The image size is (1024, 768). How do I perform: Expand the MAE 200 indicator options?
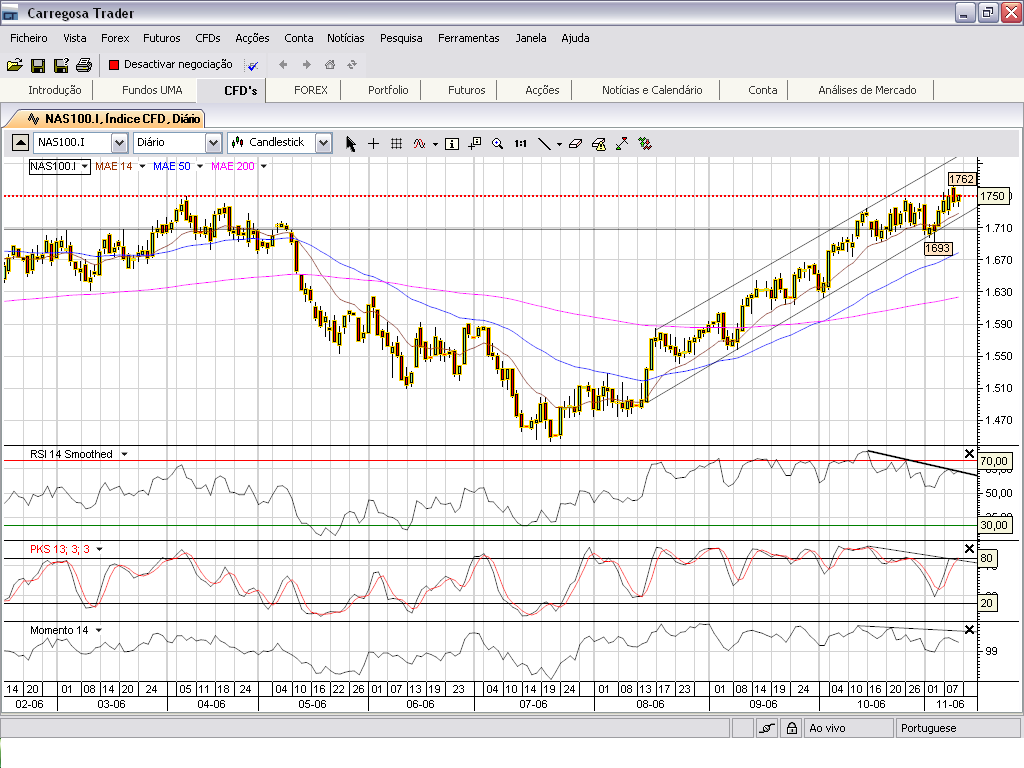pos(263,166)
